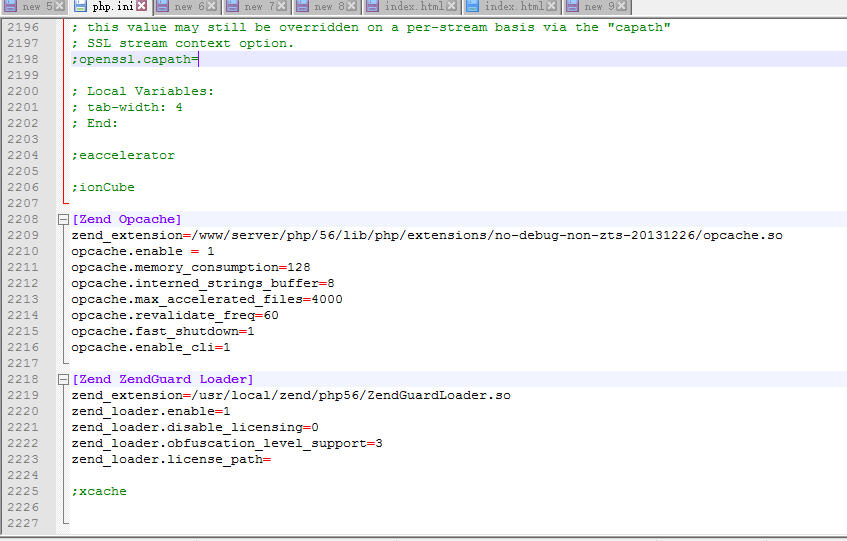The width and height of the screenshot is (847, 541).
Task: Close the php.ini tab with its red X
Action: click(142, 6)
